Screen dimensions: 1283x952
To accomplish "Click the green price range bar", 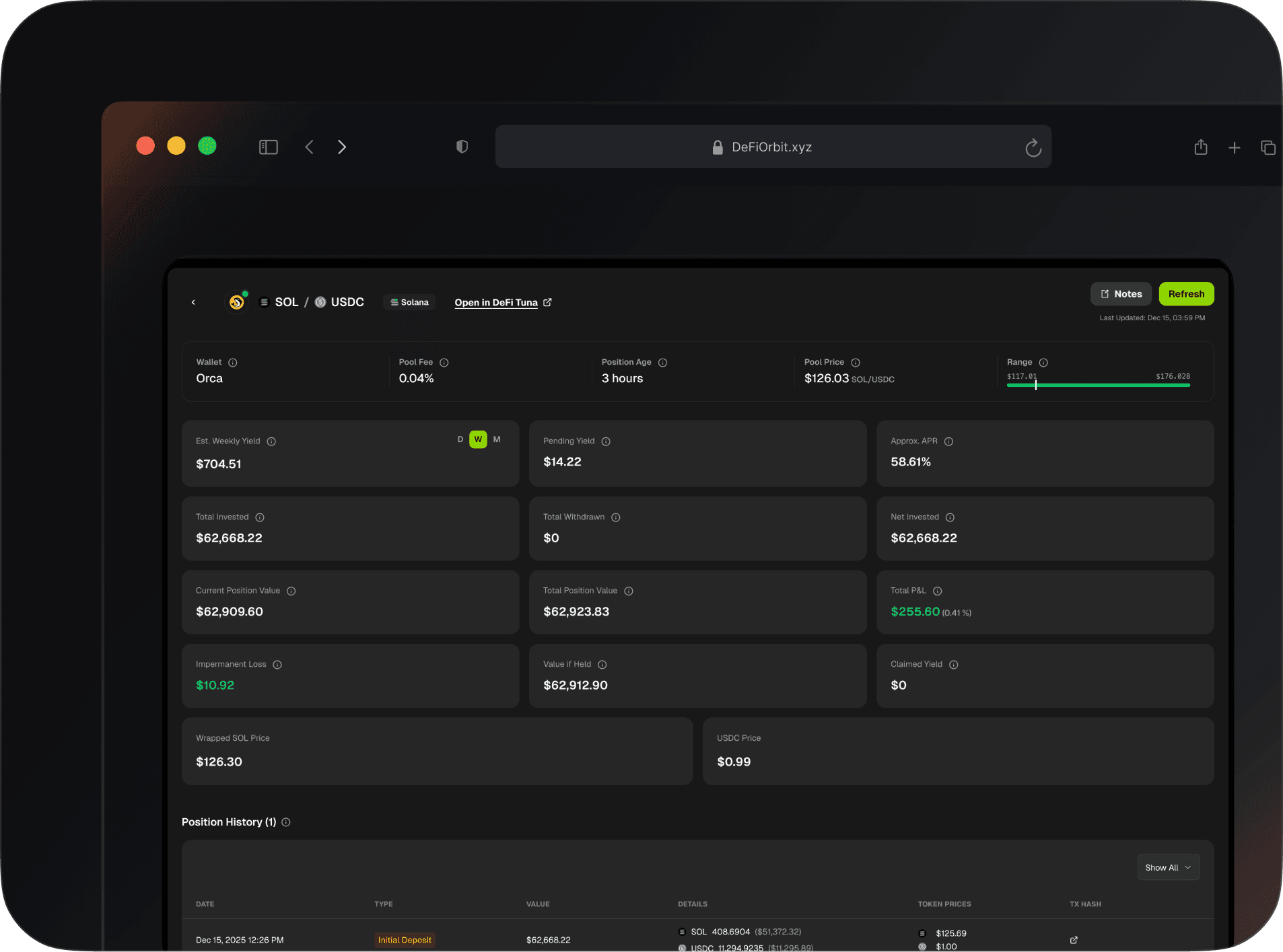I will [x=1099, y=385].
